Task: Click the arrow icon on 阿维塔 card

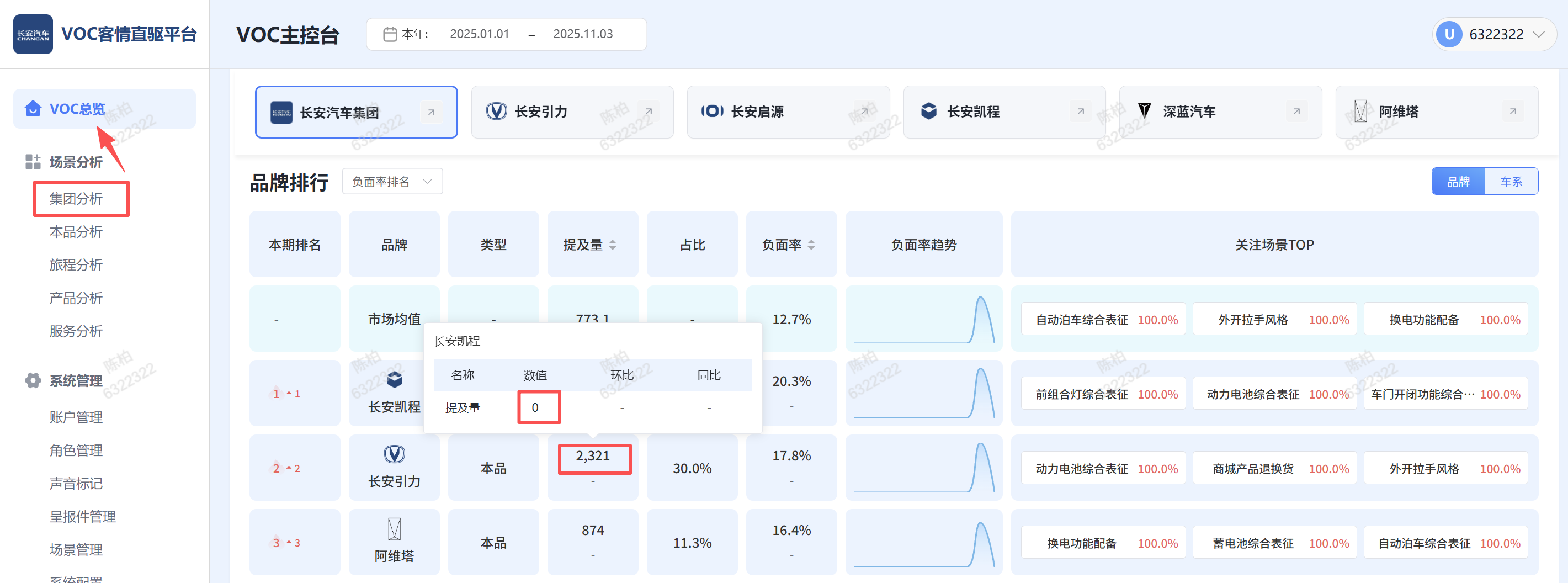Action: pyautogui.click(x=1513, y=112)
